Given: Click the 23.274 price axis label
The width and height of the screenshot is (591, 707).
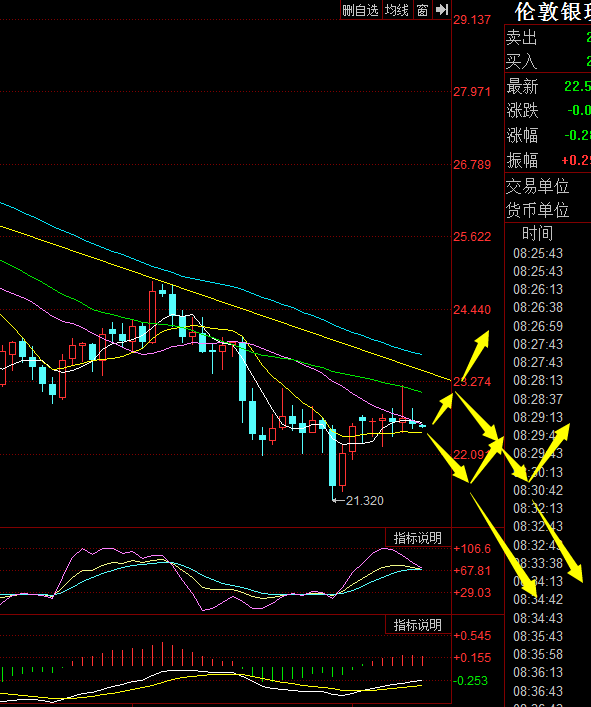Looking at the screenshot, I should pyautogui.click(x=472, y=382).
